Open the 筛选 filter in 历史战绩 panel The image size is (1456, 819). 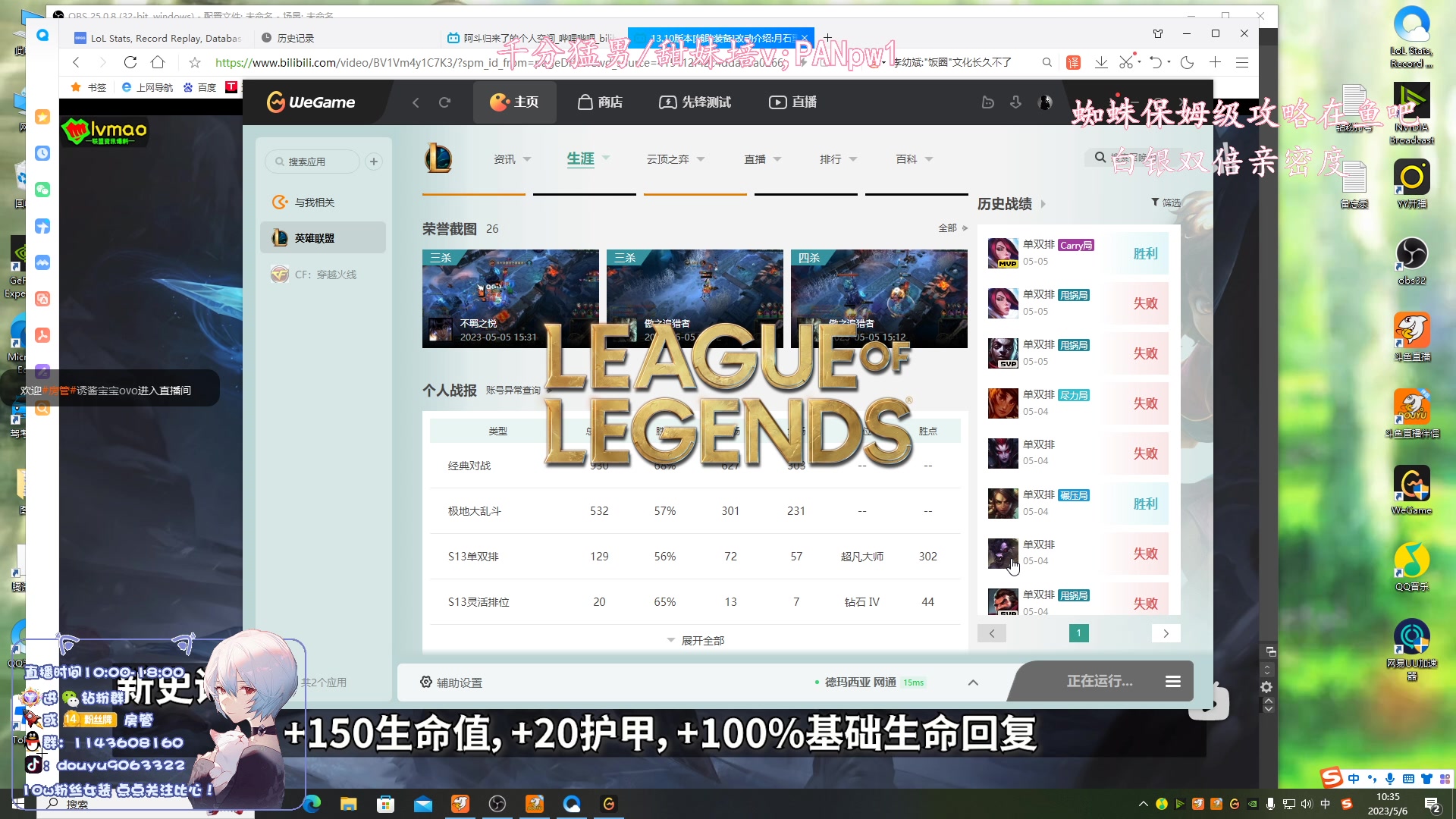1166,203
